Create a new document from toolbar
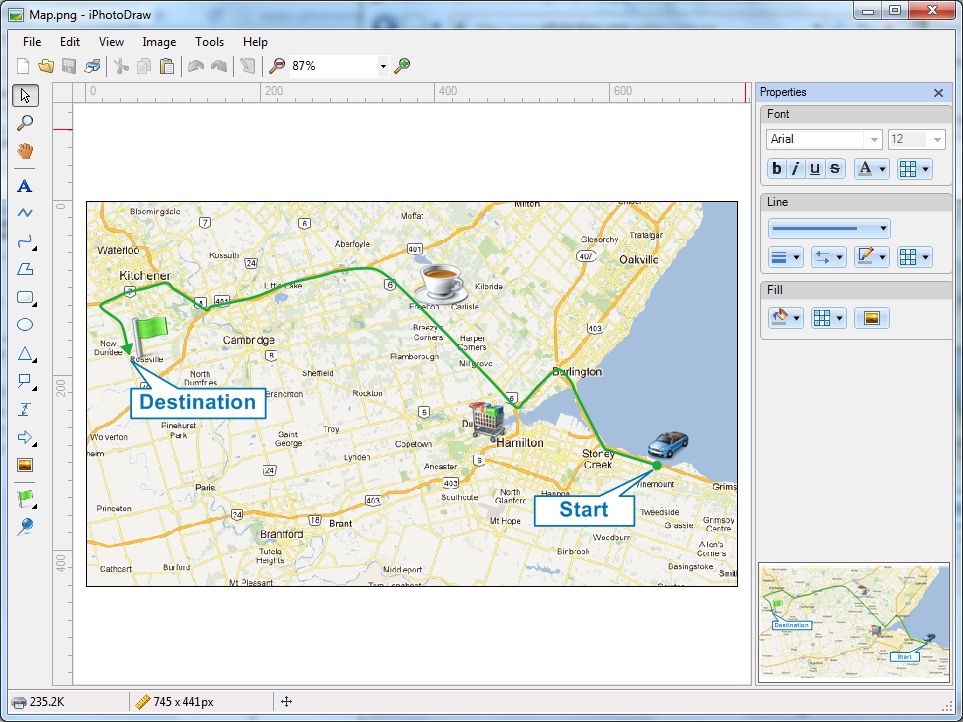The width and height of the screenshot is (963, 722). (23, 66)
